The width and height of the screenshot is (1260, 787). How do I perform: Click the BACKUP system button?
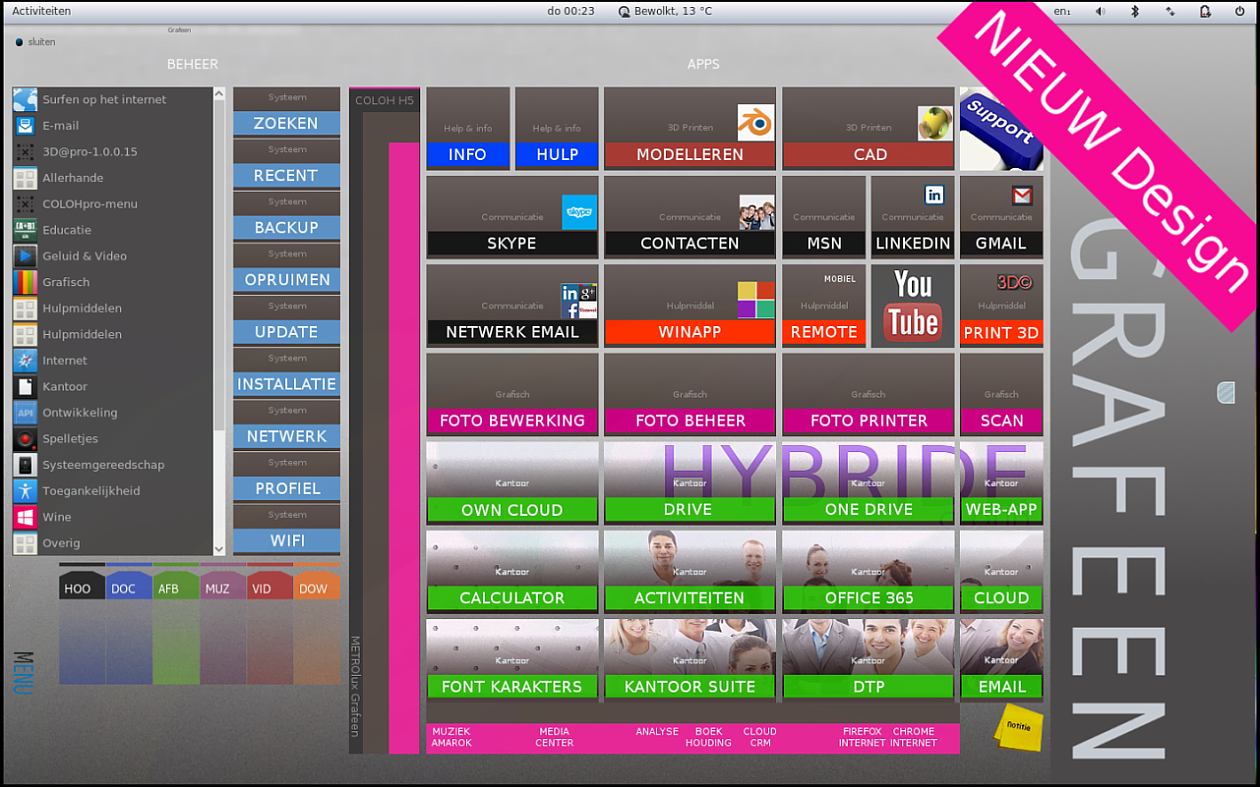tap(286, 227)
